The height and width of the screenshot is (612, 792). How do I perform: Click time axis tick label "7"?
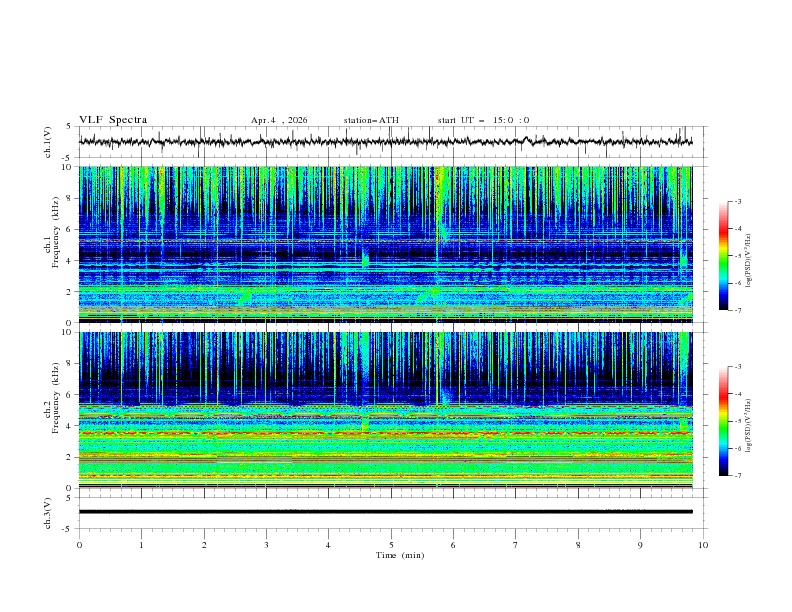(516, 545)
